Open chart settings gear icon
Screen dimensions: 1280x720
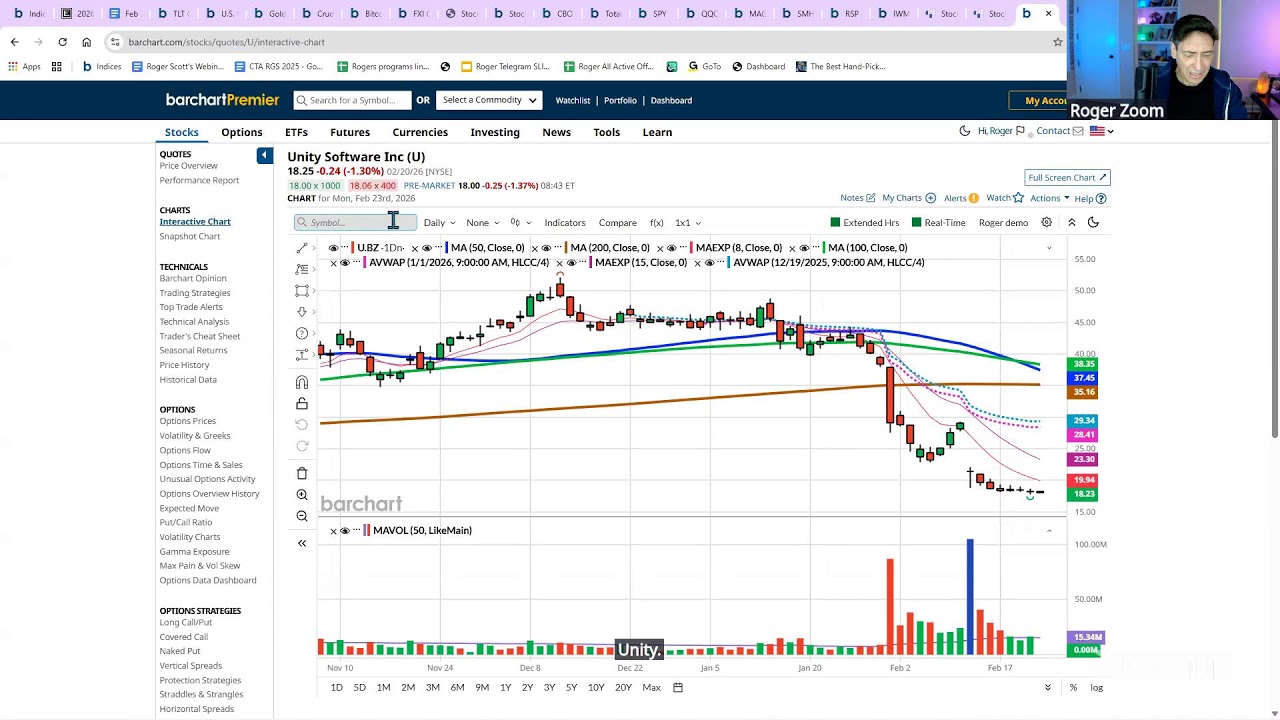coord(1047,222)
